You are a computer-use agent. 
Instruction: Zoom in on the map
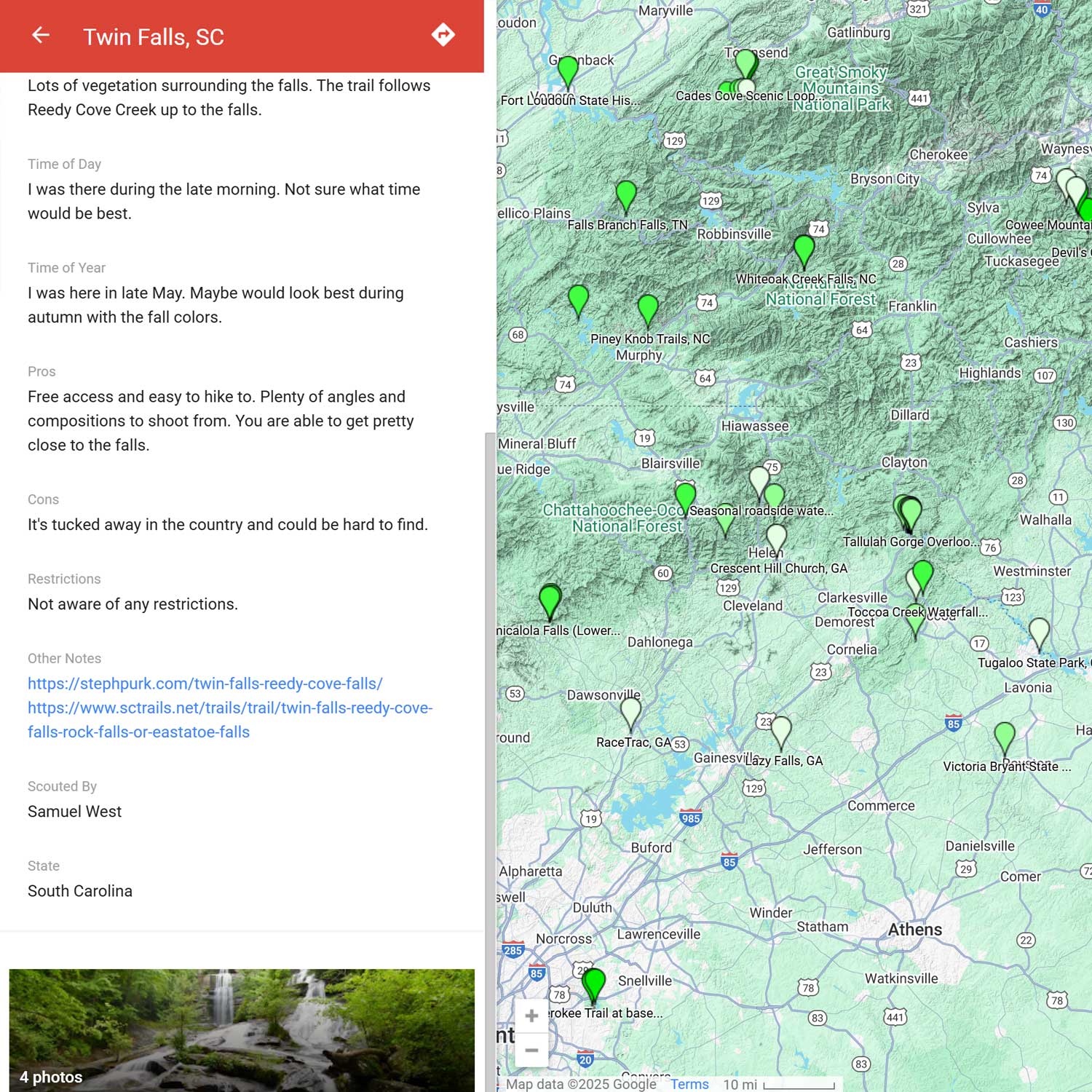click(531, 1016)
